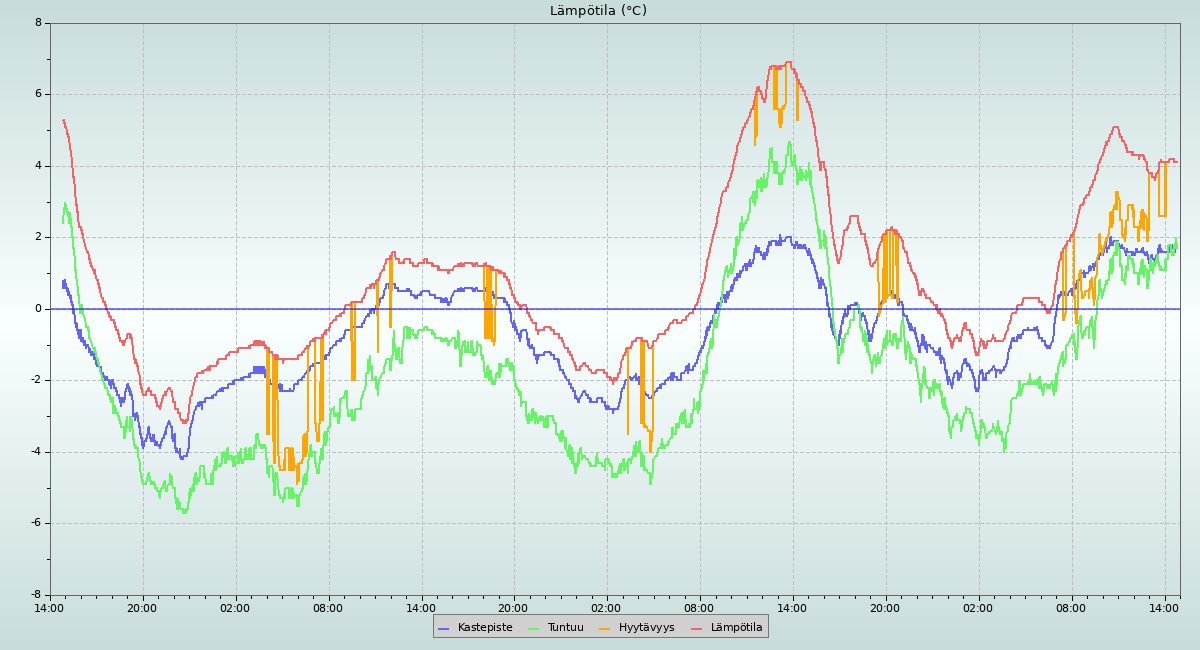Select the Kastepiste legend label
Image resolution: width=1200 pixels, height=650 pixels.
(x=485, y=628)
